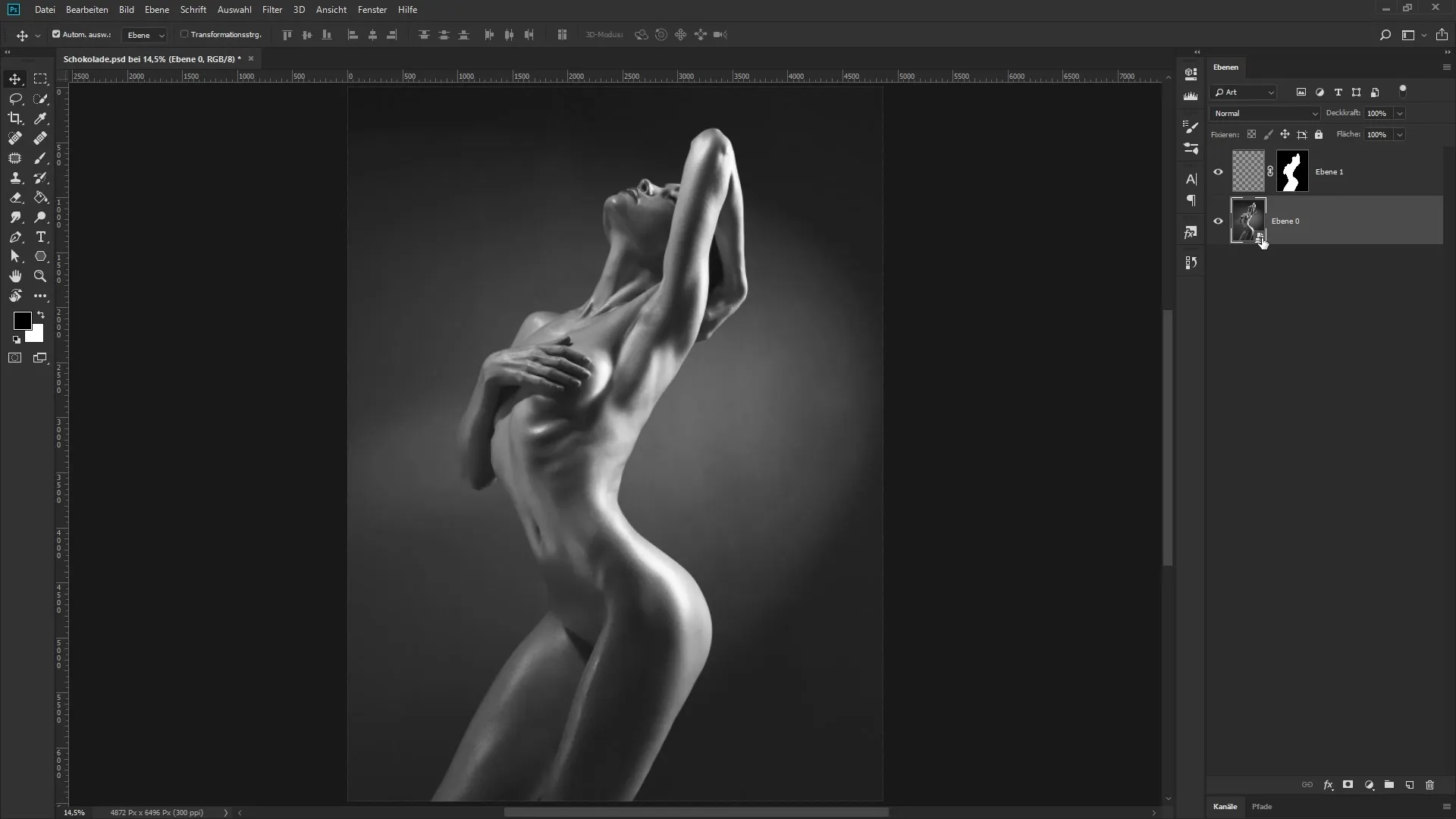Open the Filter menu

click(271, 10)
